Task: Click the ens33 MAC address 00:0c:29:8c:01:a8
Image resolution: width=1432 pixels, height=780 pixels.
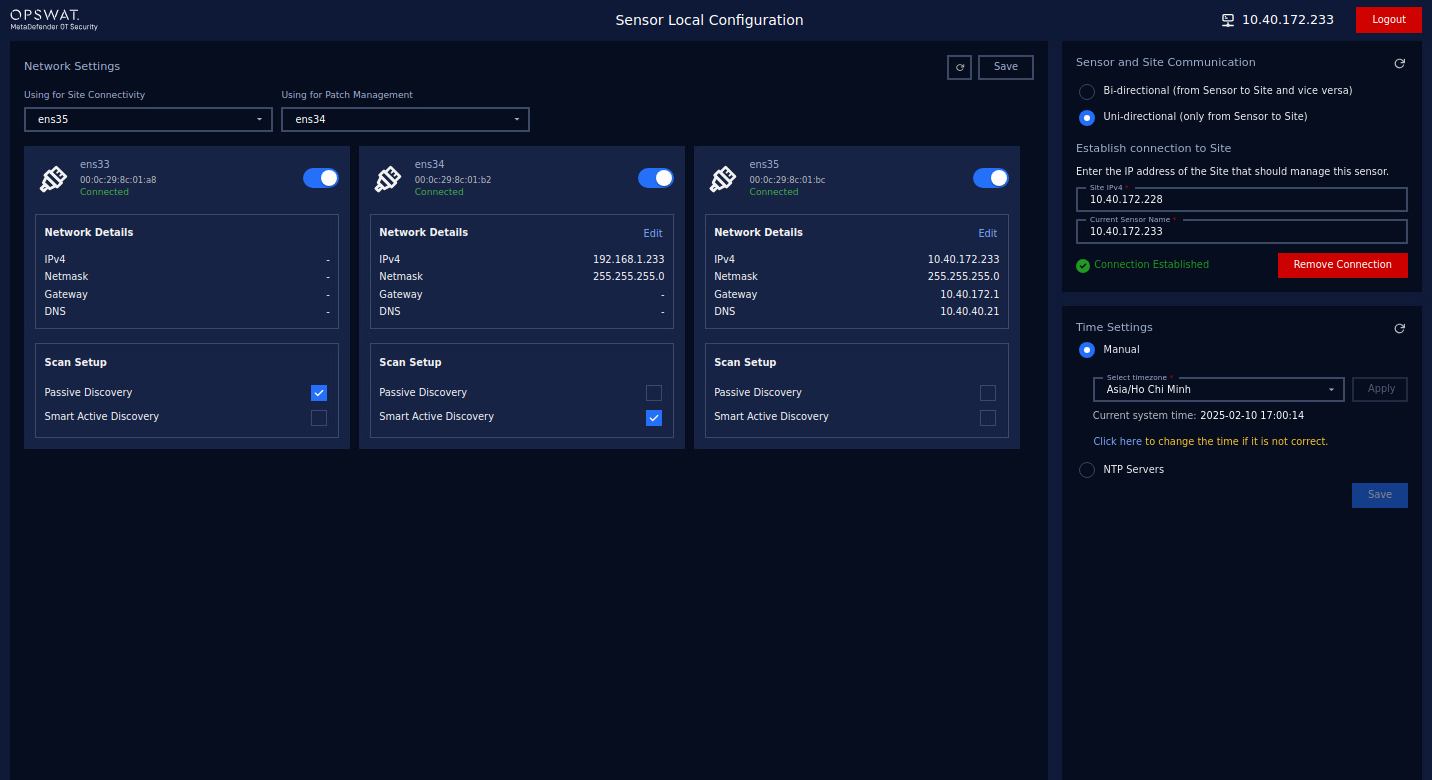Action: pos(118,180)
